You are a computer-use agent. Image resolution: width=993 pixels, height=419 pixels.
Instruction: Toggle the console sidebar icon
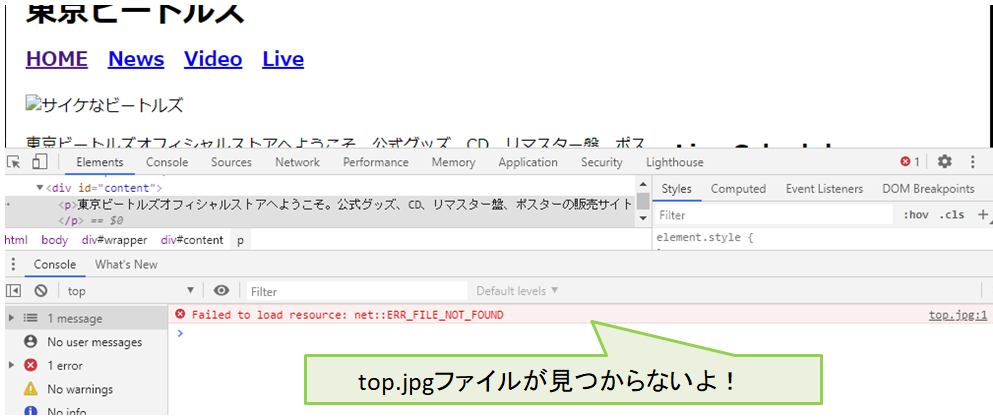[13, 291]
